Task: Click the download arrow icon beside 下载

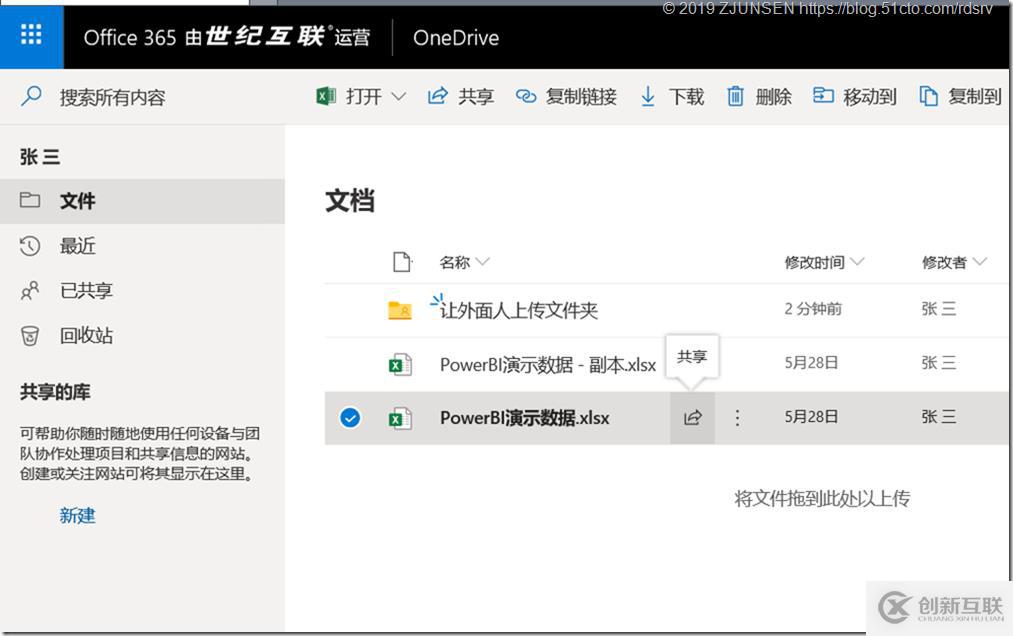Action: 647,96
